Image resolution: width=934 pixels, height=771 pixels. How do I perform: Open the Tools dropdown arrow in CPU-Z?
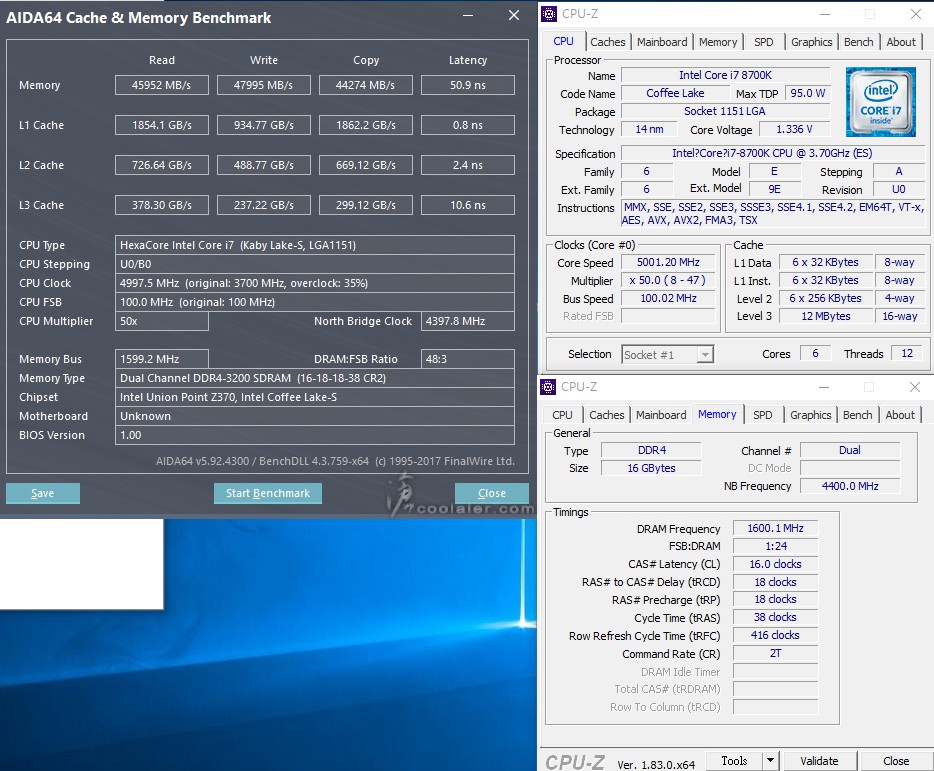770,760
